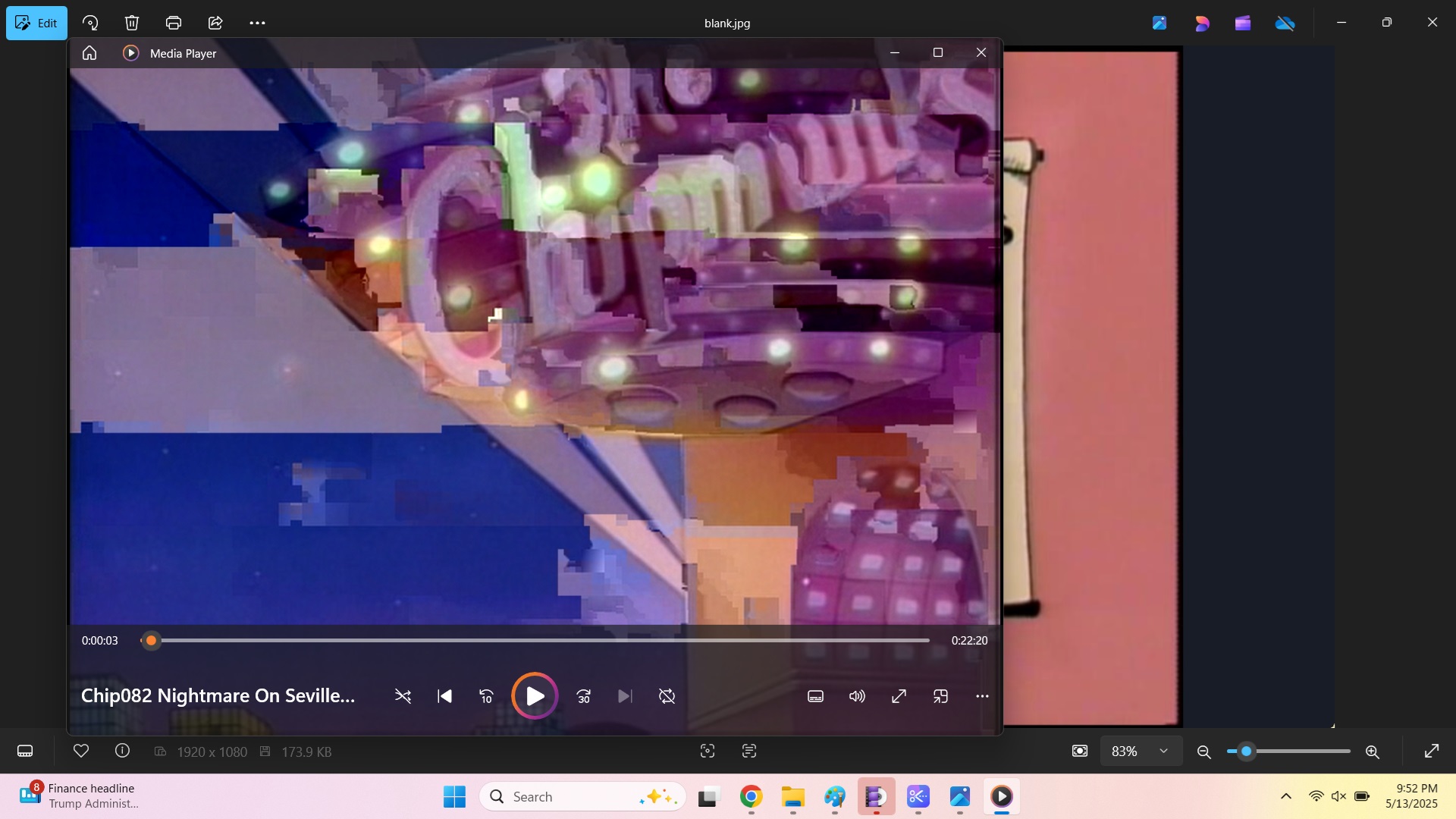Toggle shuffle mode in Media Player
1456x819 pixels.
click(403, 696)
